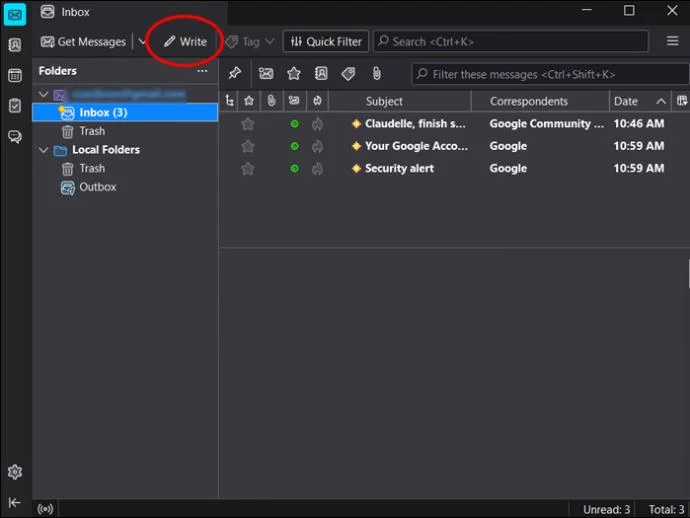Click the global Search field
The image size is (690, 518).
tap(510, 41)
